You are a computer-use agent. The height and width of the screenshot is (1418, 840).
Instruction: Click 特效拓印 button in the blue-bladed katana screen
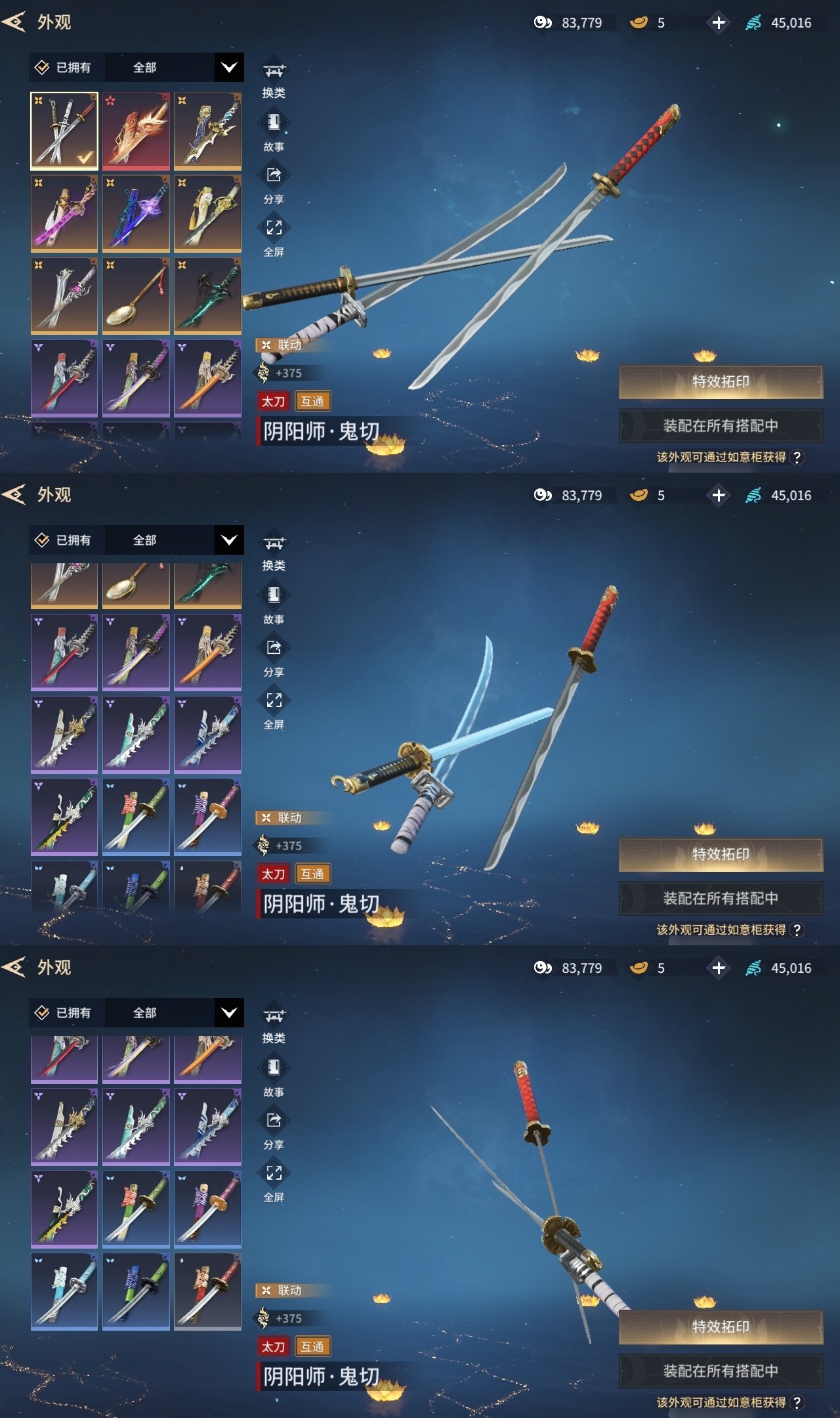(x=721, y=854)
